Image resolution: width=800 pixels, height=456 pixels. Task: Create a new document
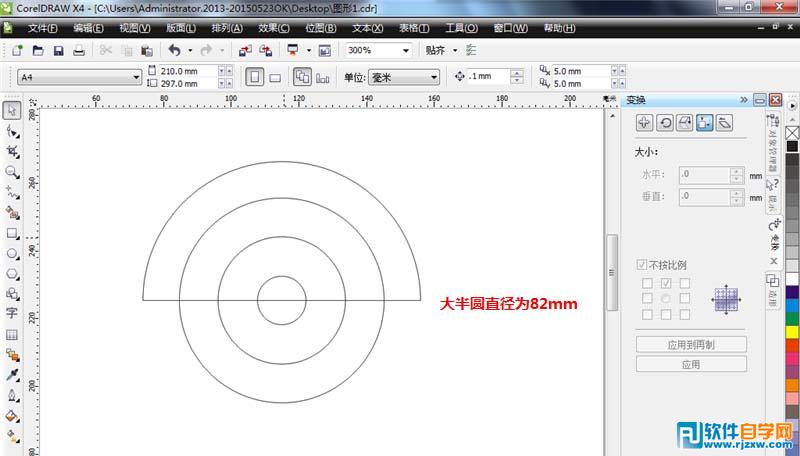17,50
